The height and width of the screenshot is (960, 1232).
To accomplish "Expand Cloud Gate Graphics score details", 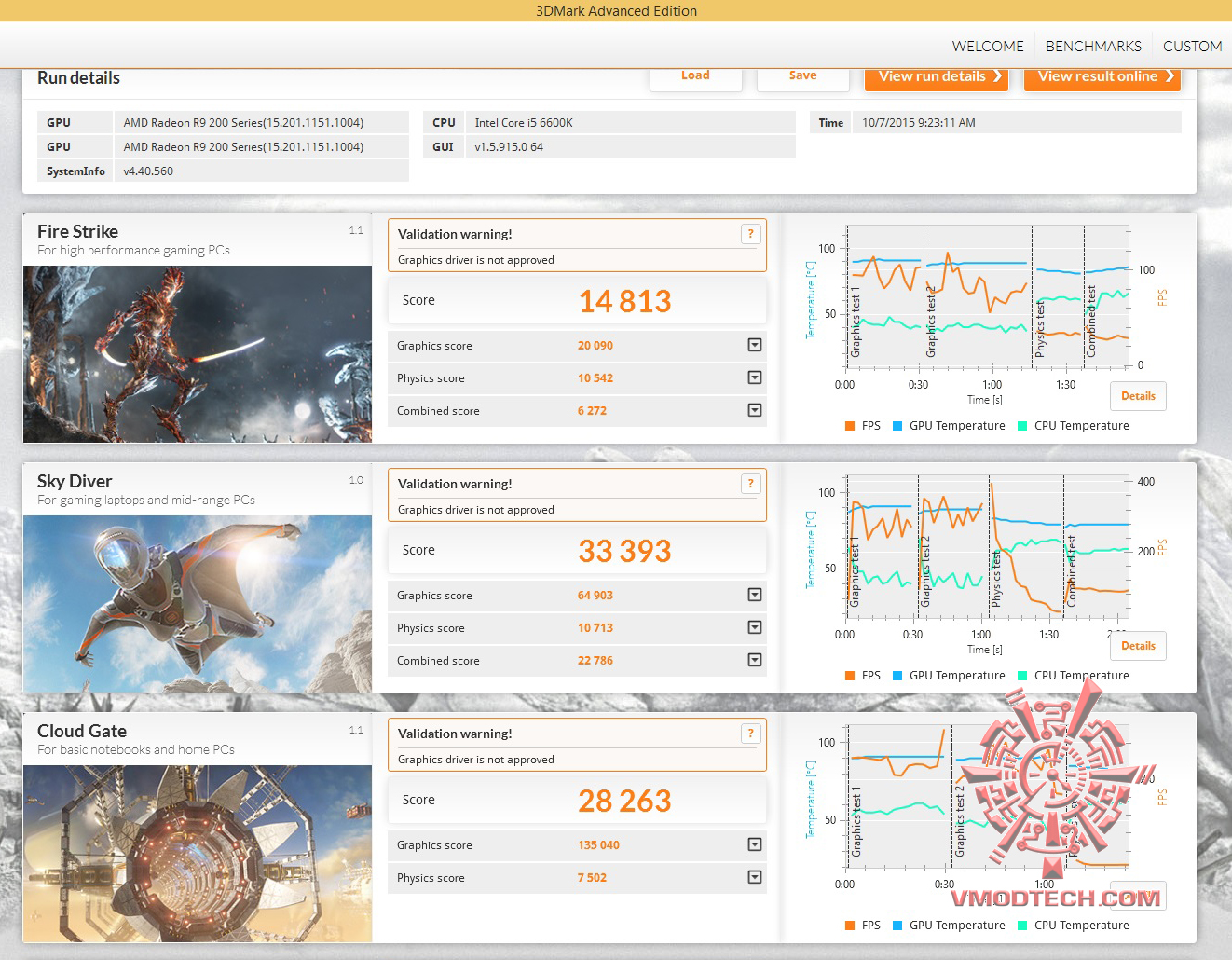I will click(755, 844).
